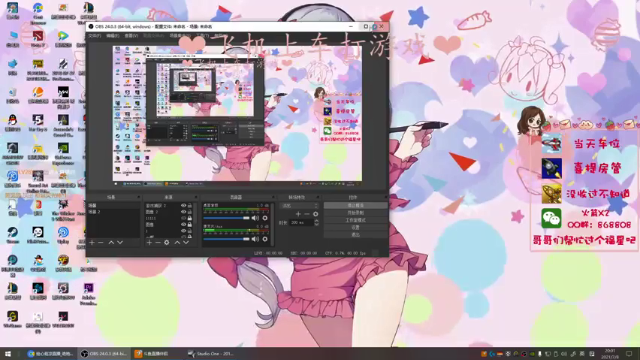This screenshot has width=640, height=360.
Task: Toggle Studio Mode button in Controls
Action: [x=356, y=220]
